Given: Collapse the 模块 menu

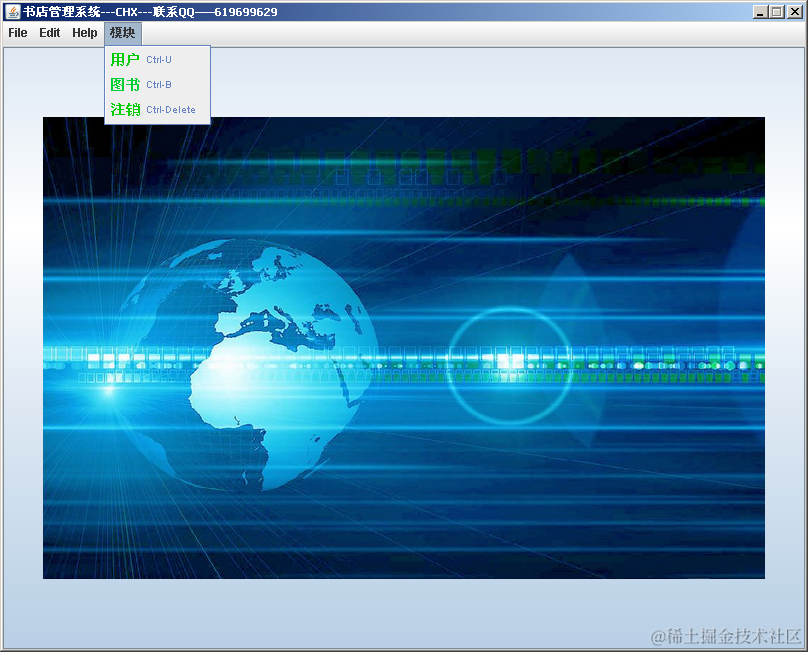Looking at the screenshot, I should tap(123, 33).
